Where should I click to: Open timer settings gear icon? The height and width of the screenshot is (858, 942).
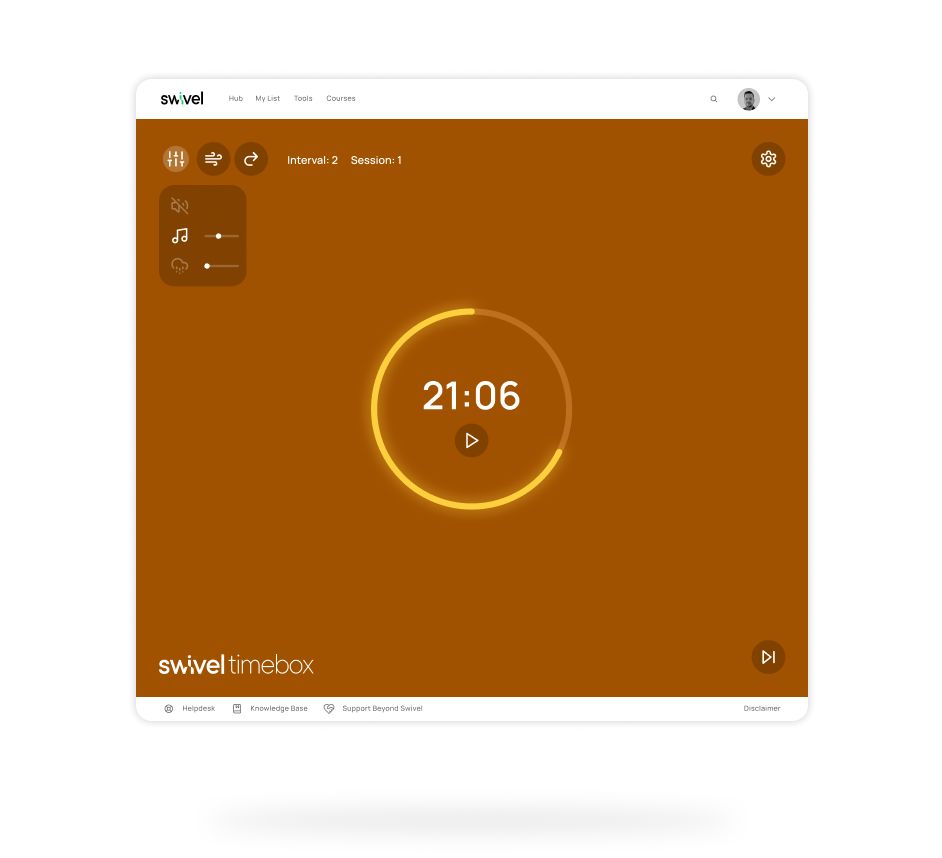(x=768, y=159)
